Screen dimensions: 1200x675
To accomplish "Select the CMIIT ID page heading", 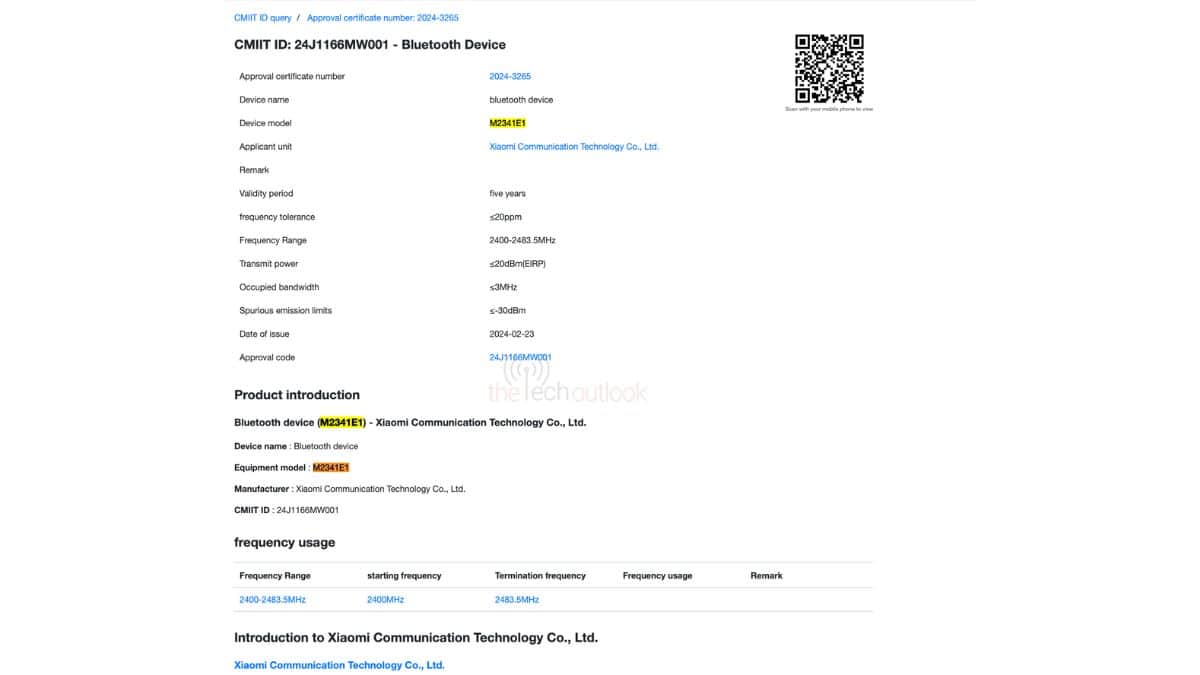I will tap(370, 44).
